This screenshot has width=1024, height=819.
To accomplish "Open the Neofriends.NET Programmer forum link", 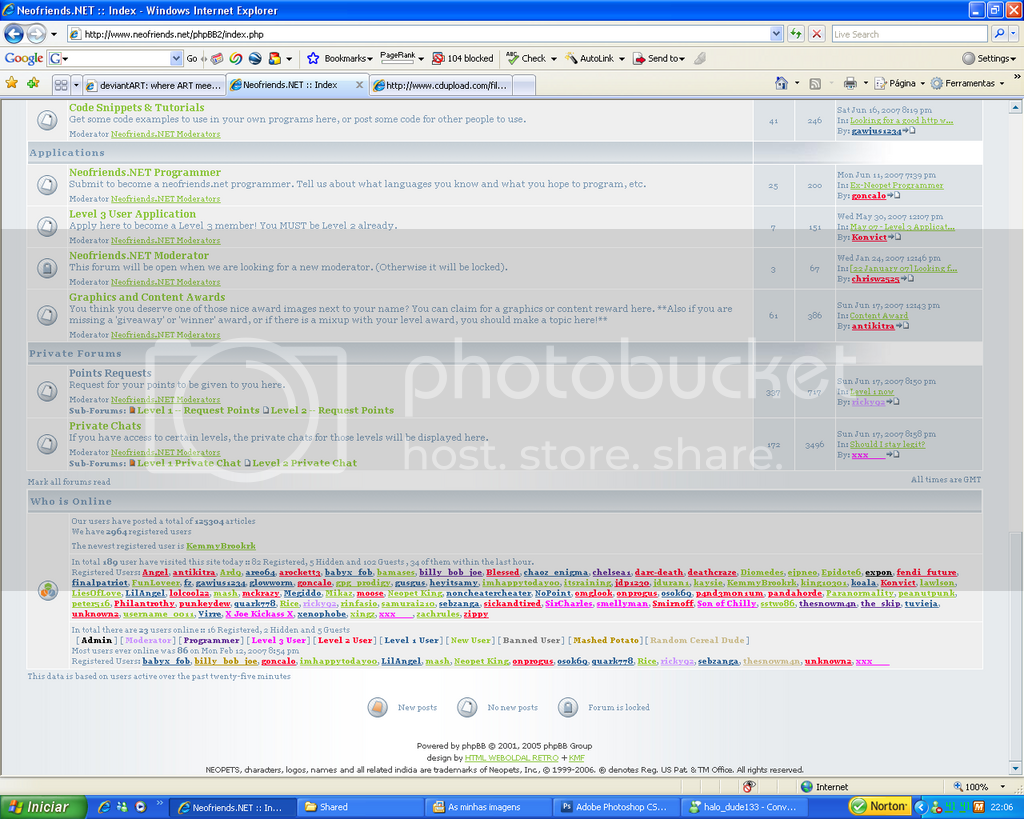I will (145, 173).
